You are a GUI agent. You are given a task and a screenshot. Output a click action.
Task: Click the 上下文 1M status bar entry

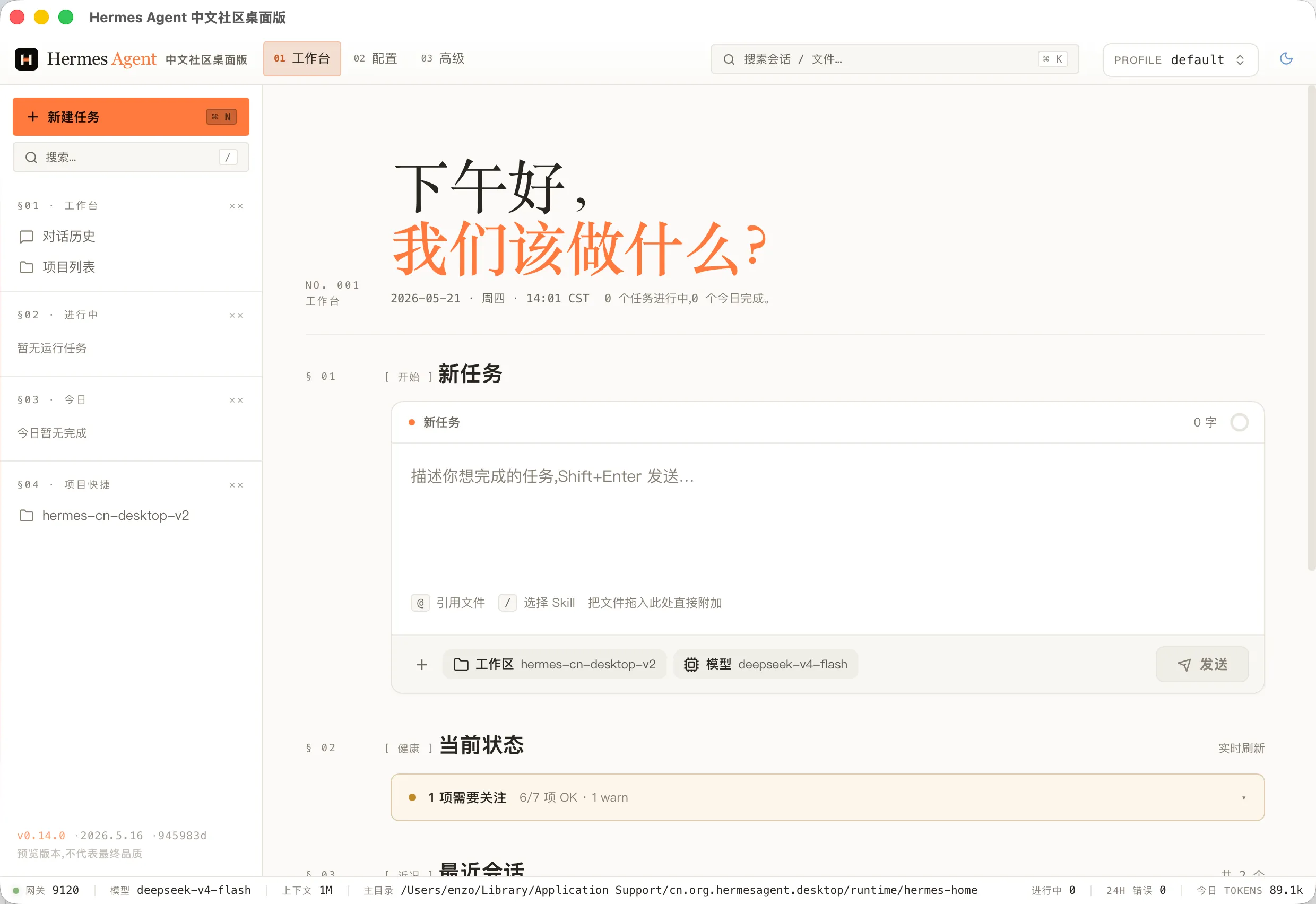pos(307,890)
